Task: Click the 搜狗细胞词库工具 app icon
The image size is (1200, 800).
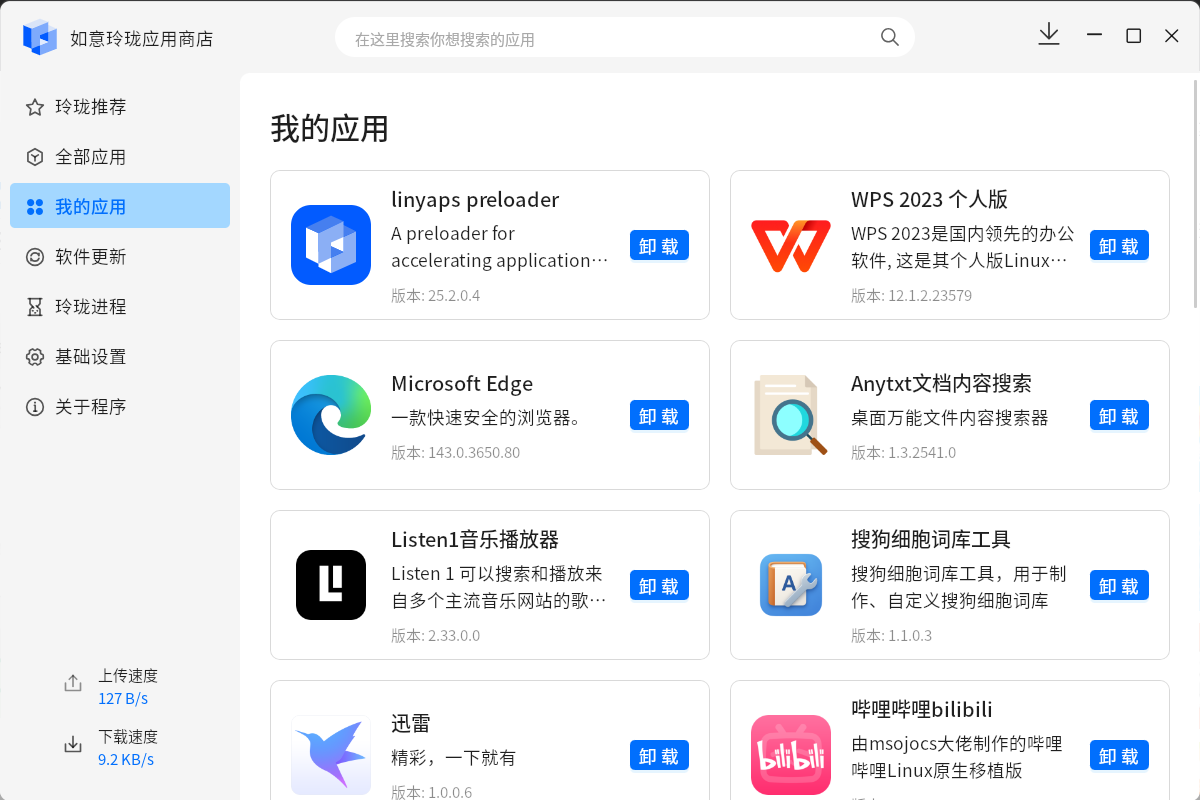Action: (x=791, y=585)
